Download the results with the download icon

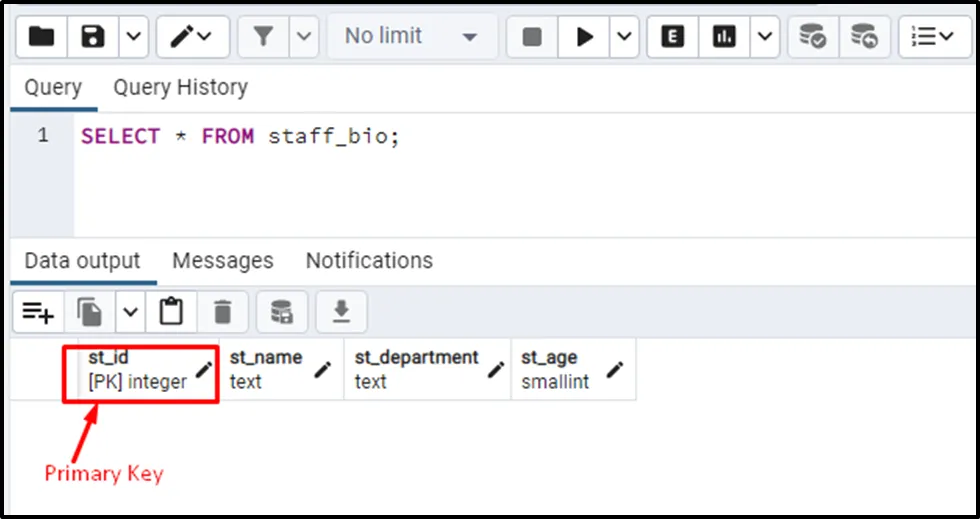click(341, 313)
